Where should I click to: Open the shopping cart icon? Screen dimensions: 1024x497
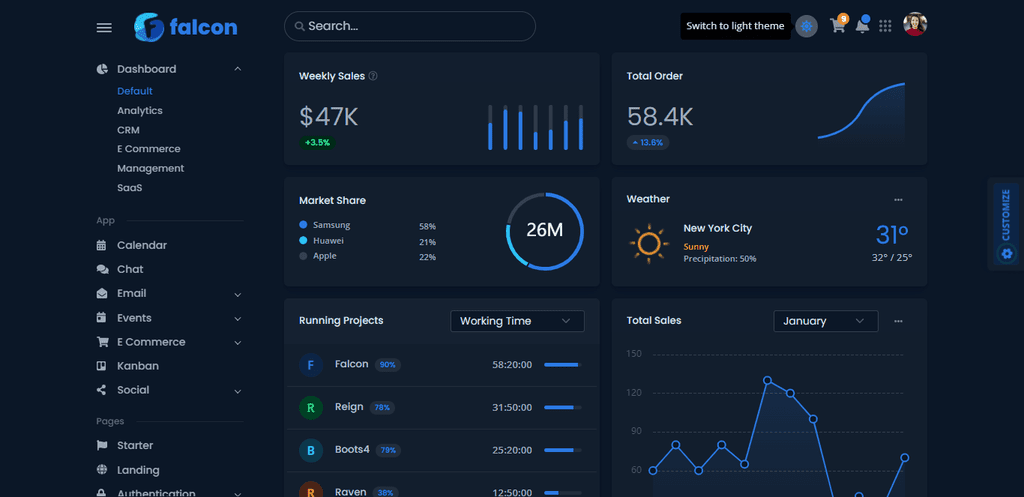point(837,26)
